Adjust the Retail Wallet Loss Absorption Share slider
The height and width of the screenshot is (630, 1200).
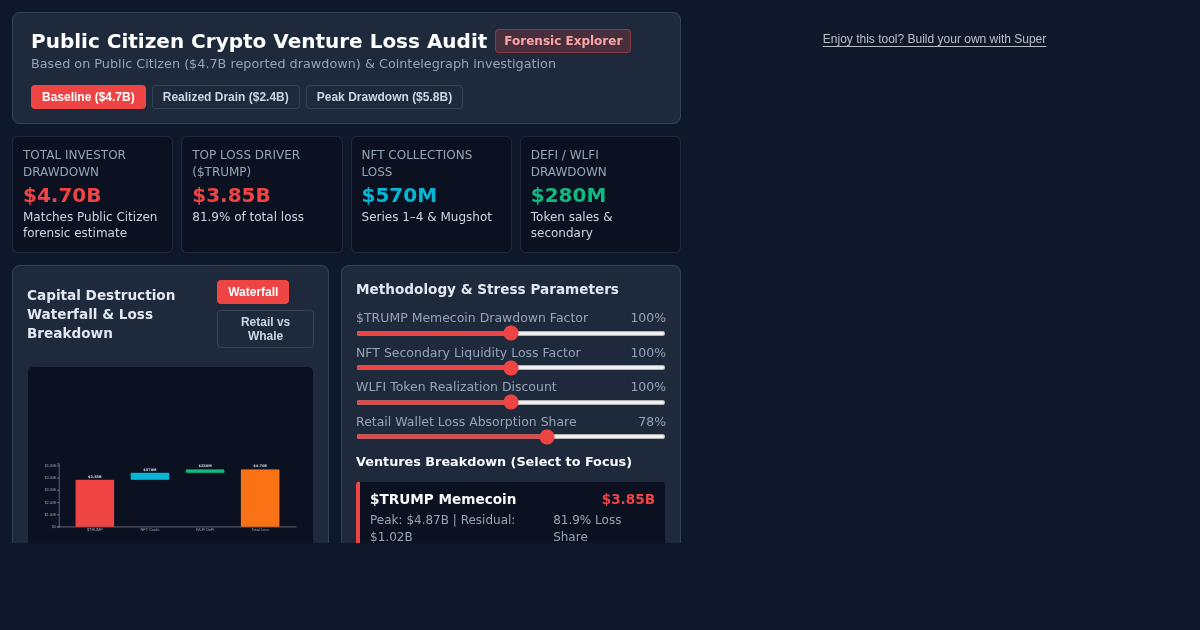[x=511, y=437]
